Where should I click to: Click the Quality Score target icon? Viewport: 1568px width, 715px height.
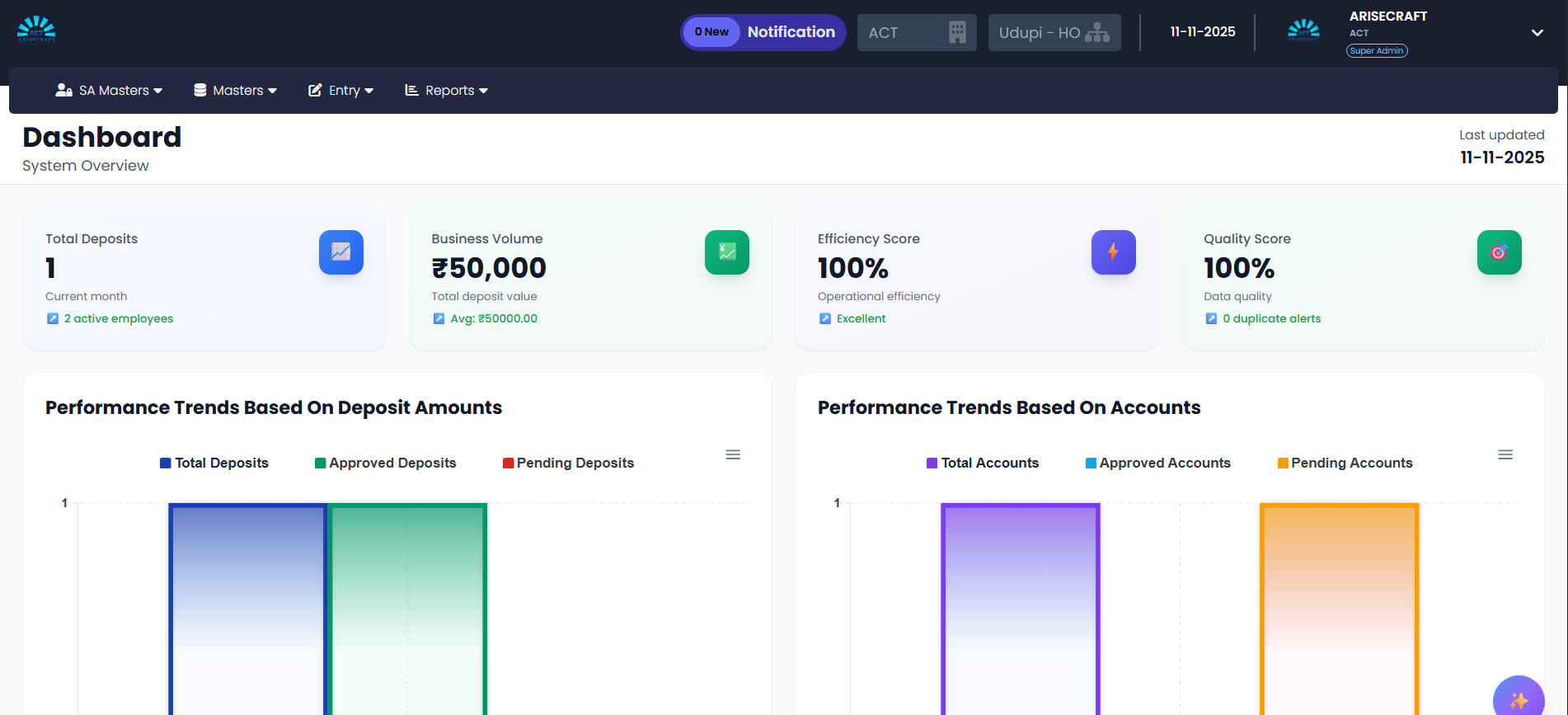(1499, 252)
